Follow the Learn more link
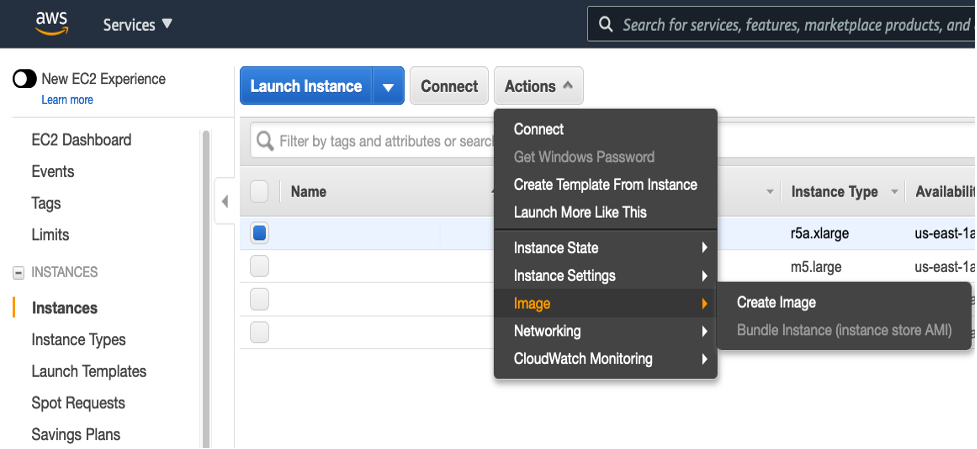The height and width of the screenshot is (449, 977). pyautogui.click(x=67, y=100)
